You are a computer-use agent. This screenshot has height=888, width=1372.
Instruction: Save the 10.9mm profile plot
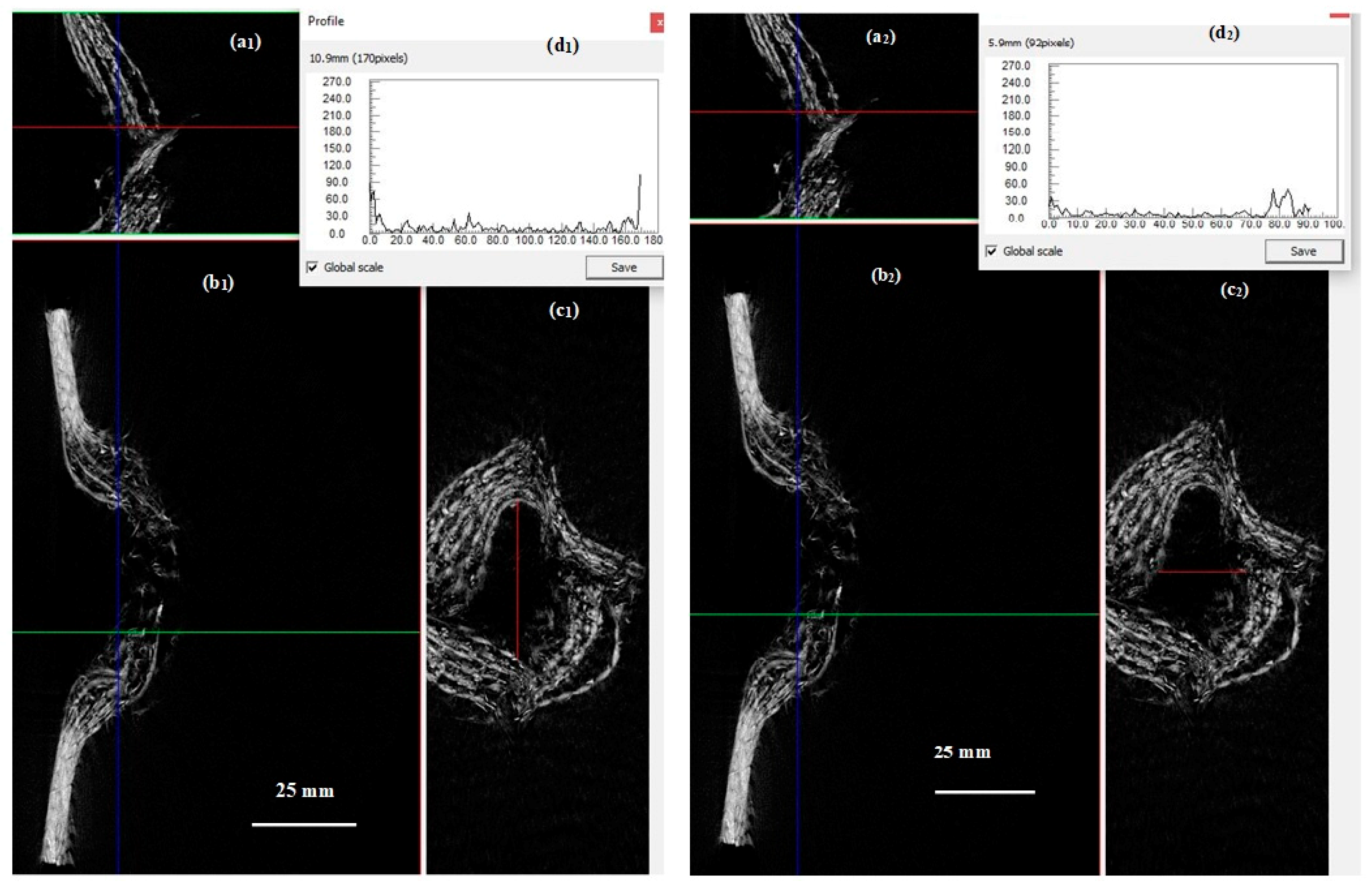(624, 267)
